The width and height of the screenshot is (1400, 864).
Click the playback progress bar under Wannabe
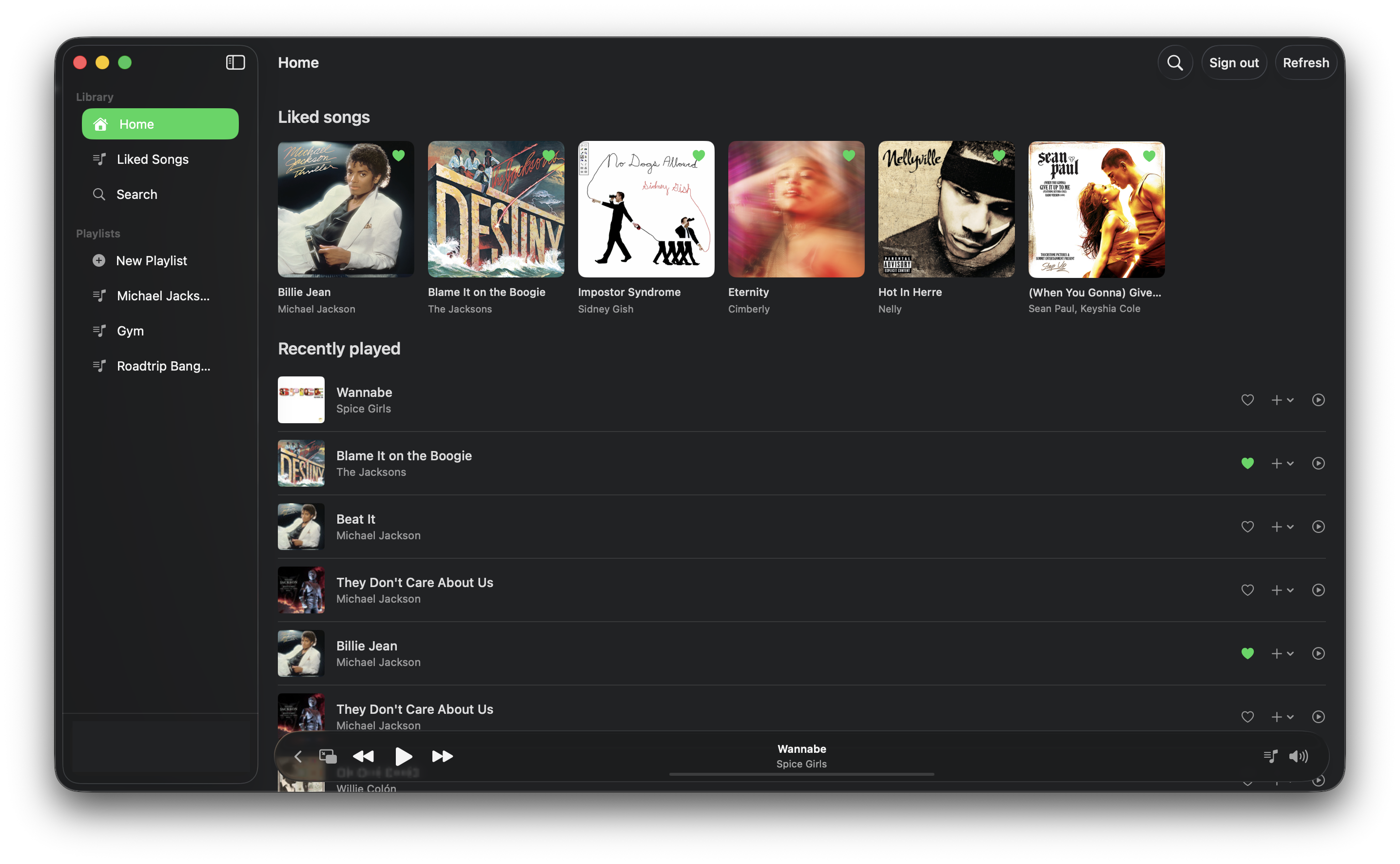(801, 774)
